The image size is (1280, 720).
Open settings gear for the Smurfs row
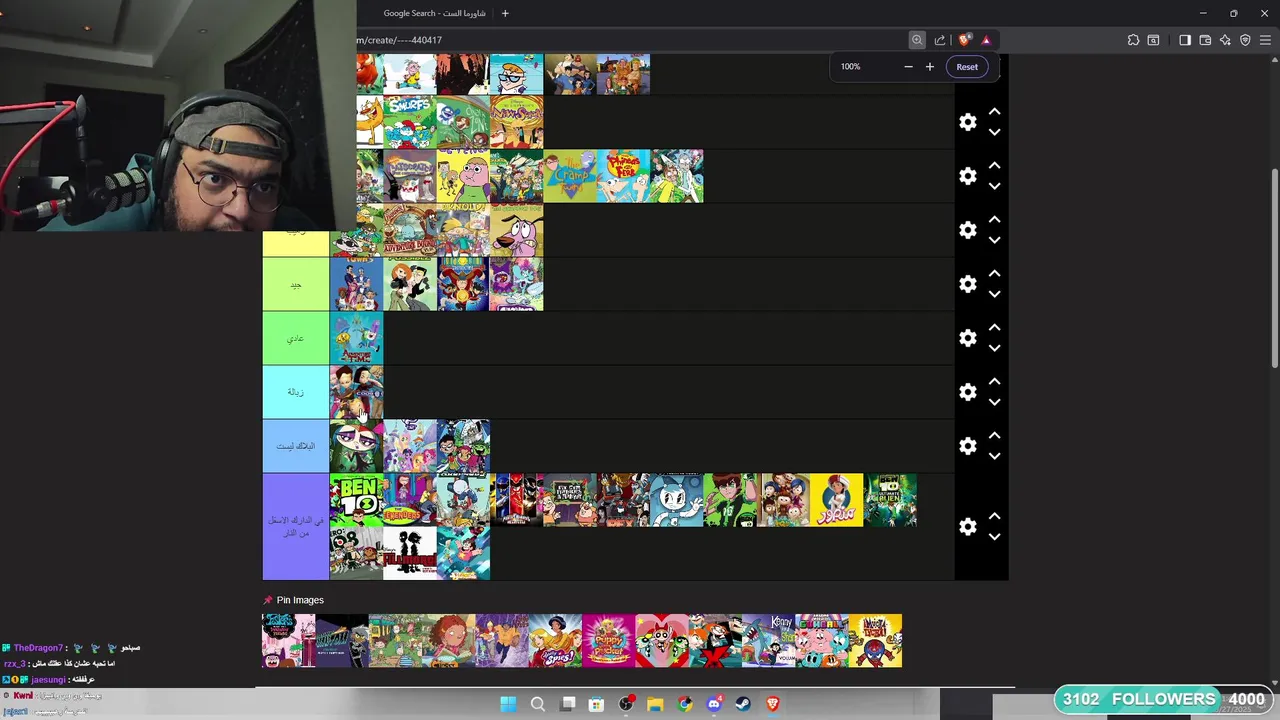pyautogui.click(x=967, y=122)
